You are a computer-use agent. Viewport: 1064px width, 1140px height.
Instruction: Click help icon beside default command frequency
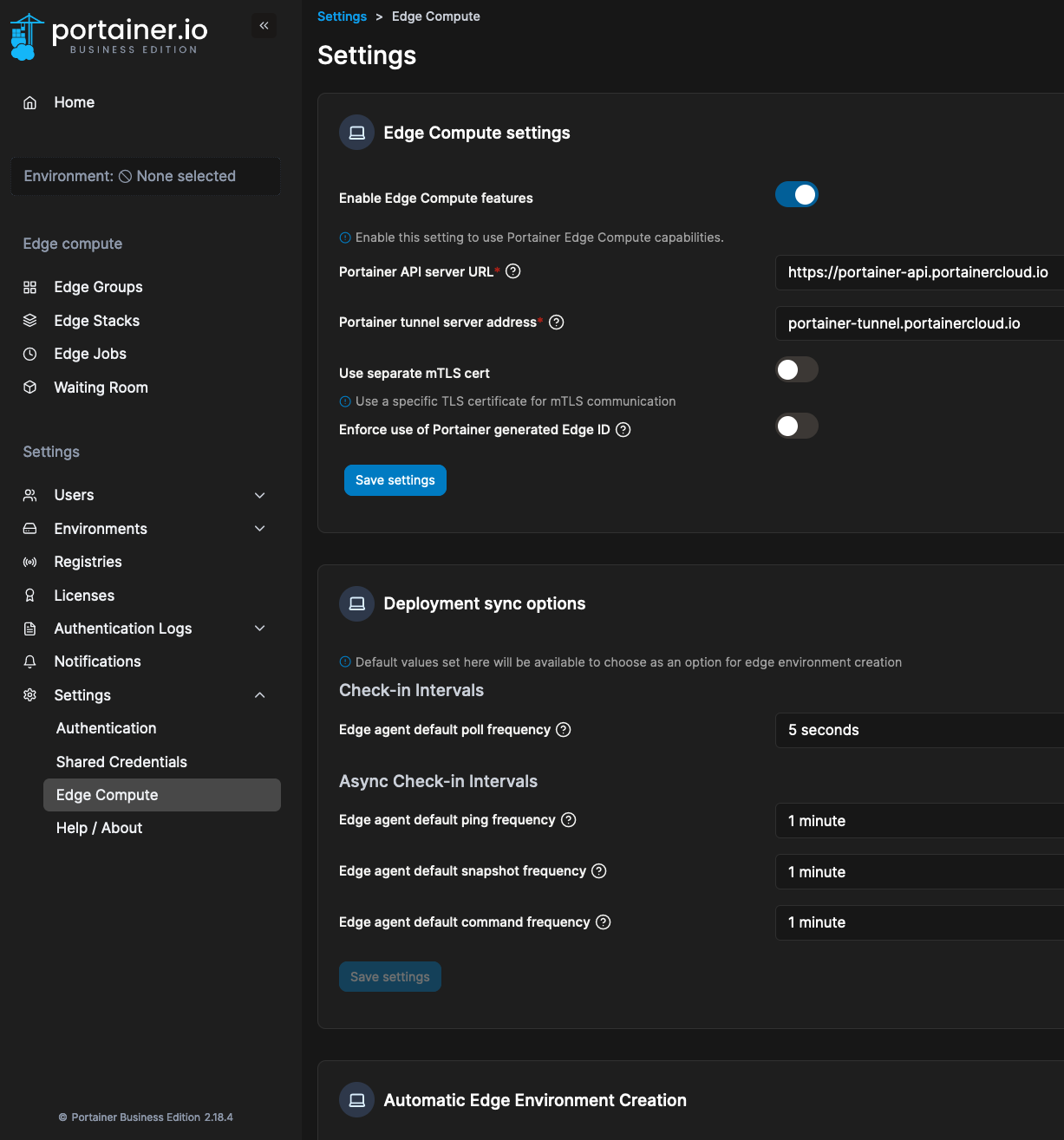[604, 922]
